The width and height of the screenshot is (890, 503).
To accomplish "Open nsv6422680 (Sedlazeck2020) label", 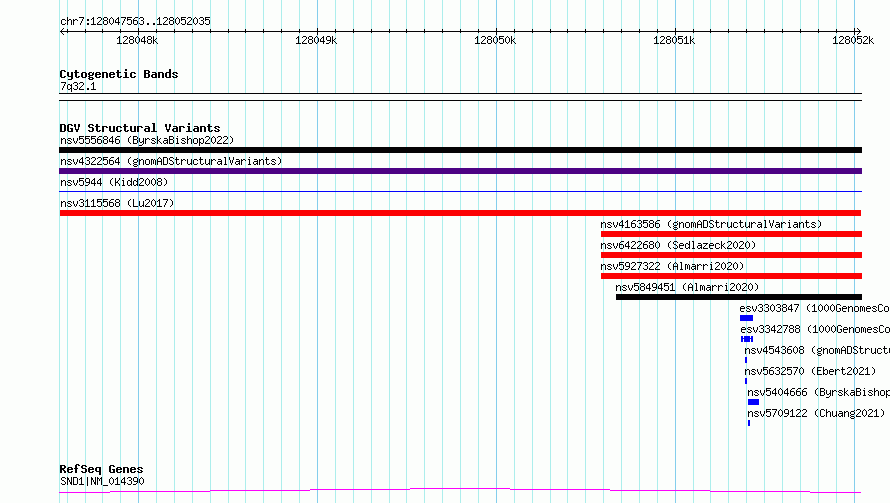I will pos(678,245).
